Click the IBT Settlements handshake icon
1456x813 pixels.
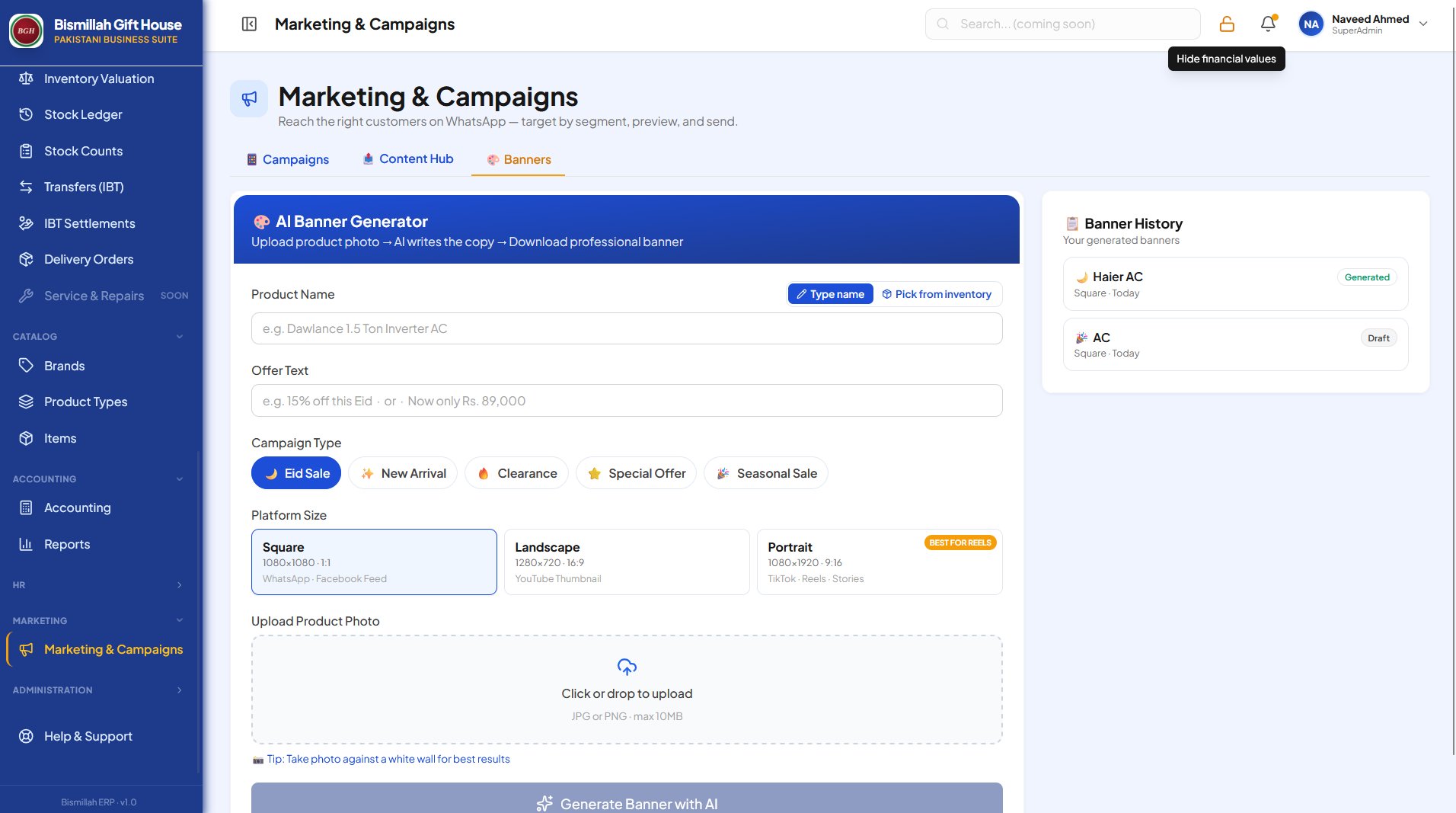26,223
